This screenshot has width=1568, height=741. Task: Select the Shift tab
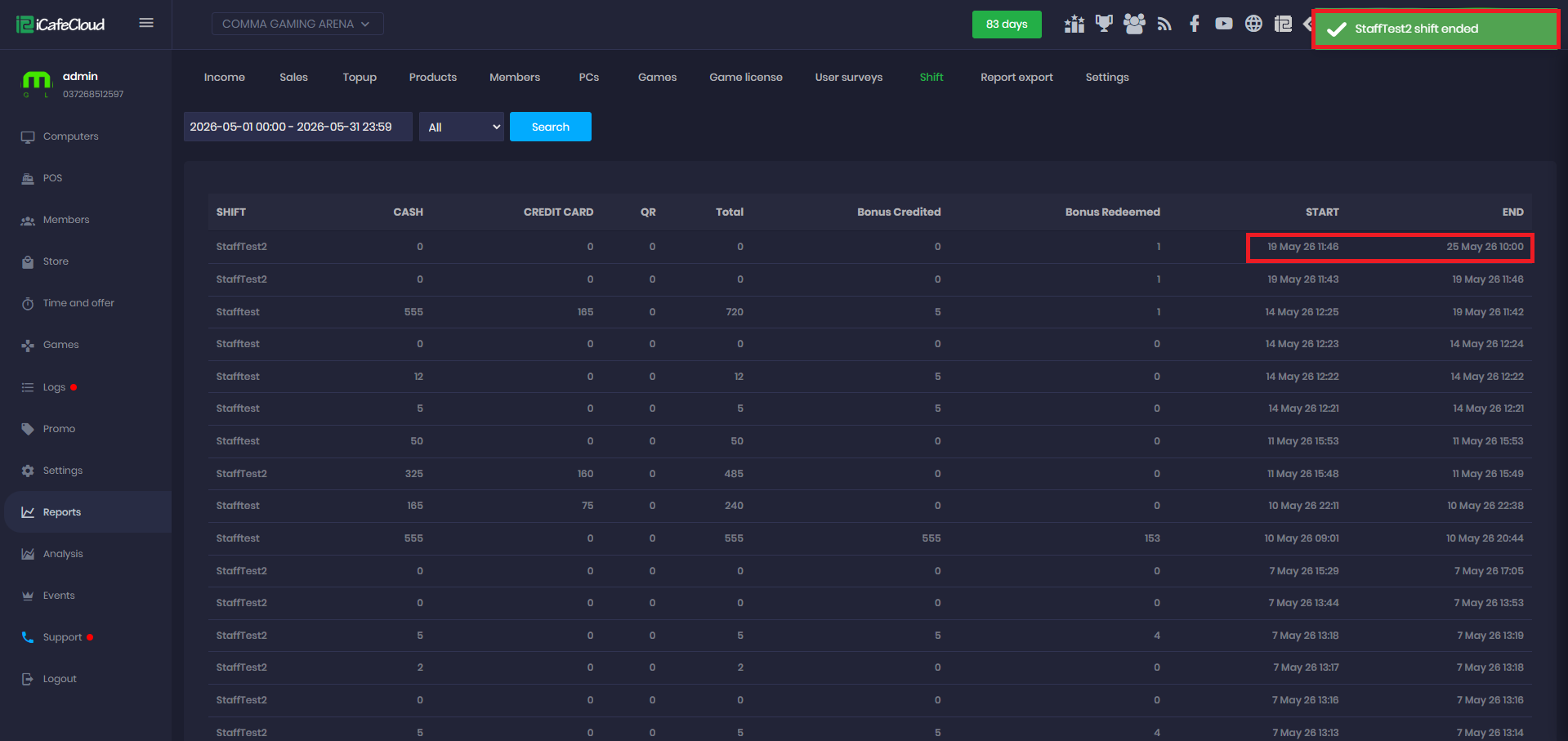(931, 77)
